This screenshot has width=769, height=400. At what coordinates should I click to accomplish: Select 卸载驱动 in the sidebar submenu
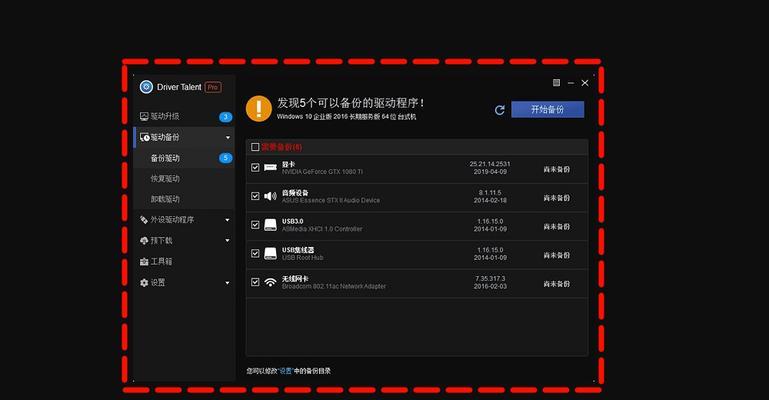pyautogui.click(x=165, y=199)
